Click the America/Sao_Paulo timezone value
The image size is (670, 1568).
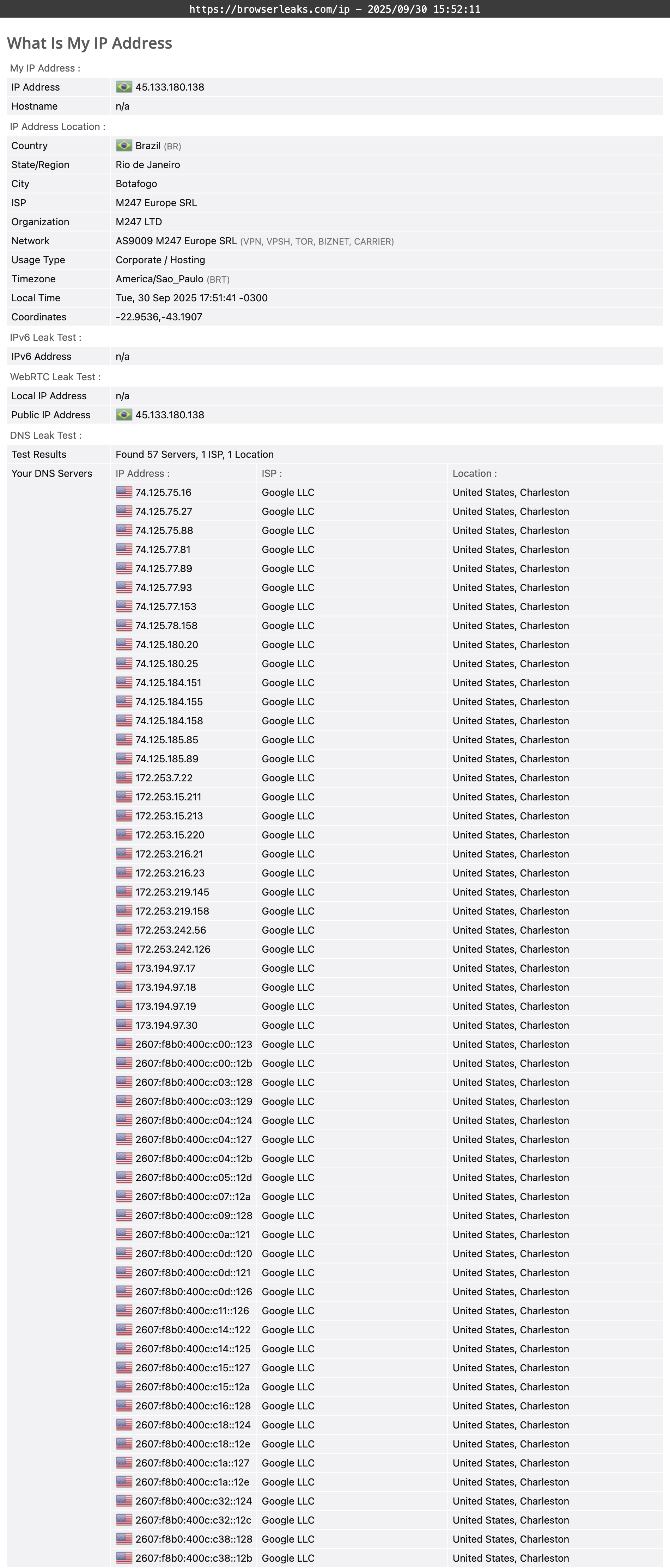coord(159,279)
